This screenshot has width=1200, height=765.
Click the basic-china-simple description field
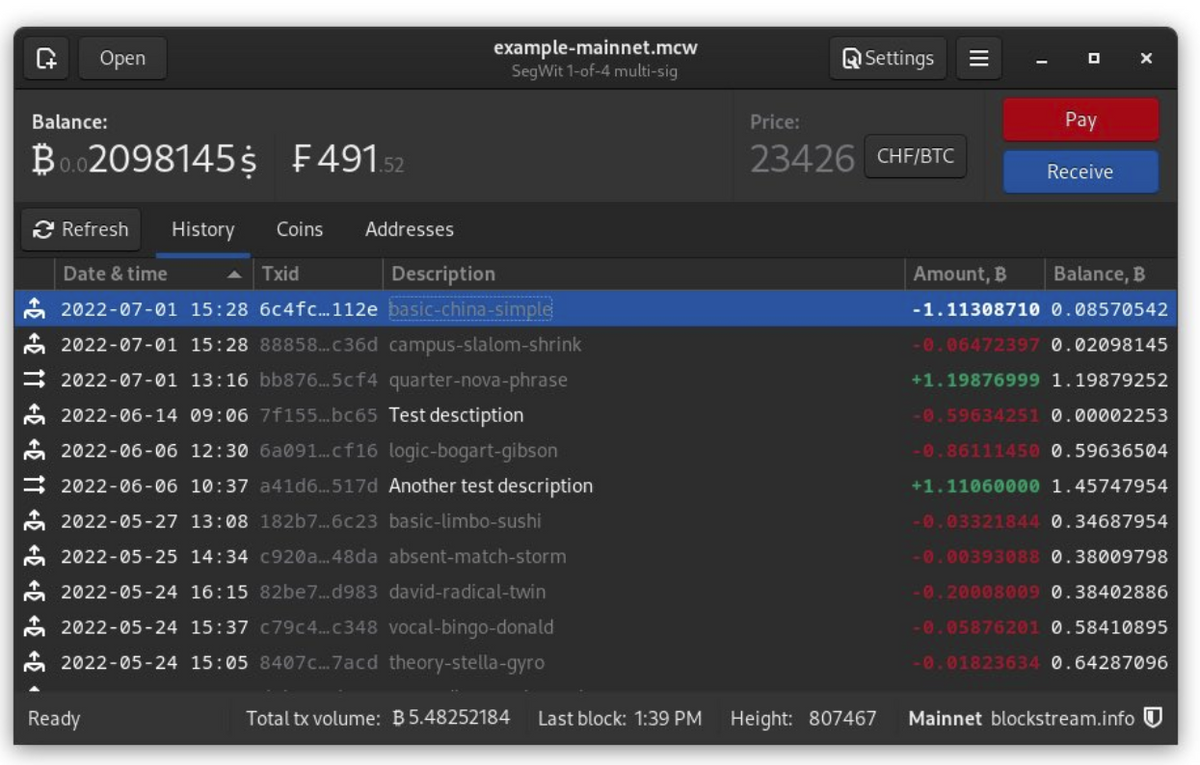(x=470, y=310)
